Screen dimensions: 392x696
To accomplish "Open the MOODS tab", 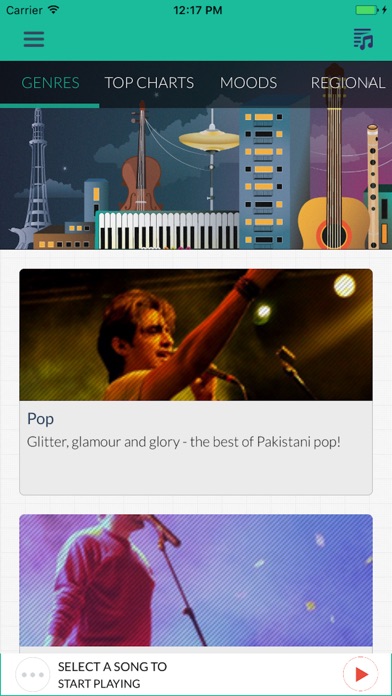I will (x=248, y=83).
